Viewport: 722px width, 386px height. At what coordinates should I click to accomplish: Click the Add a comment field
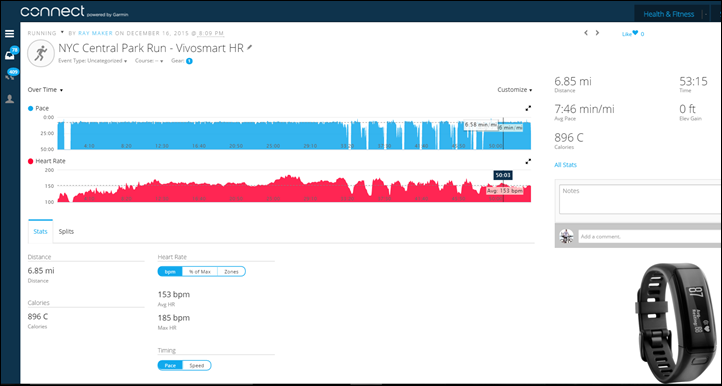[650, 236]
